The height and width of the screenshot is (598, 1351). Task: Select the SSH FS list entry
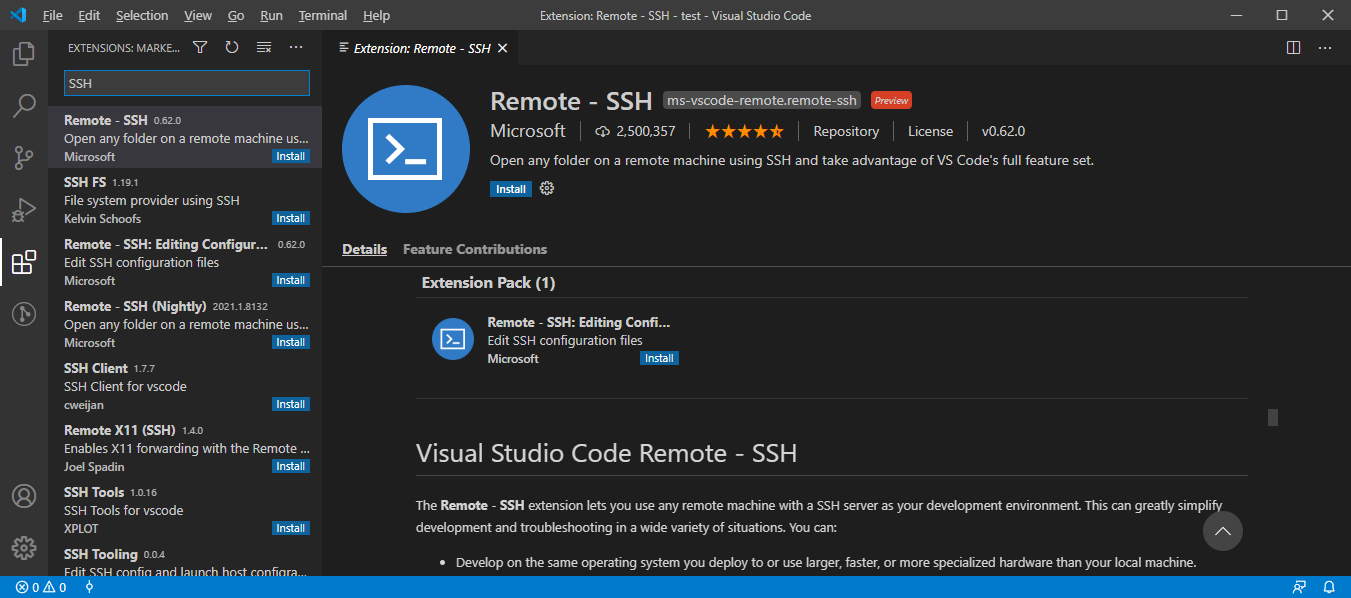pyautogui.click(x=185, y=200)
